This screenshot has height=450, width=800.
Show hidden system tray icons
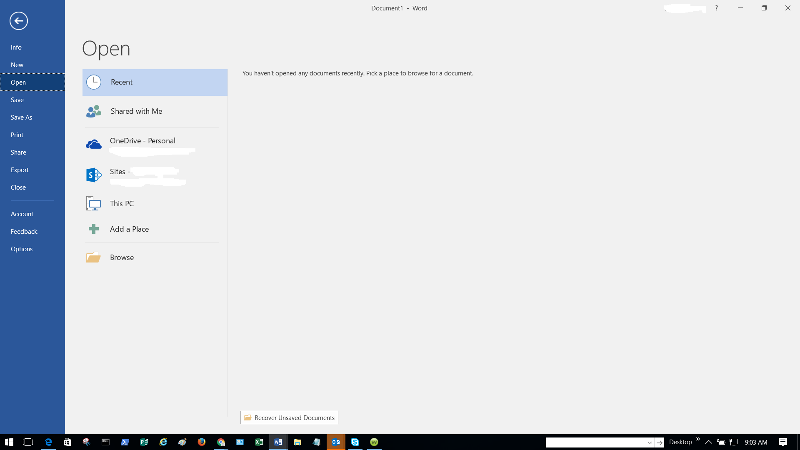click(x=708, y=442)
